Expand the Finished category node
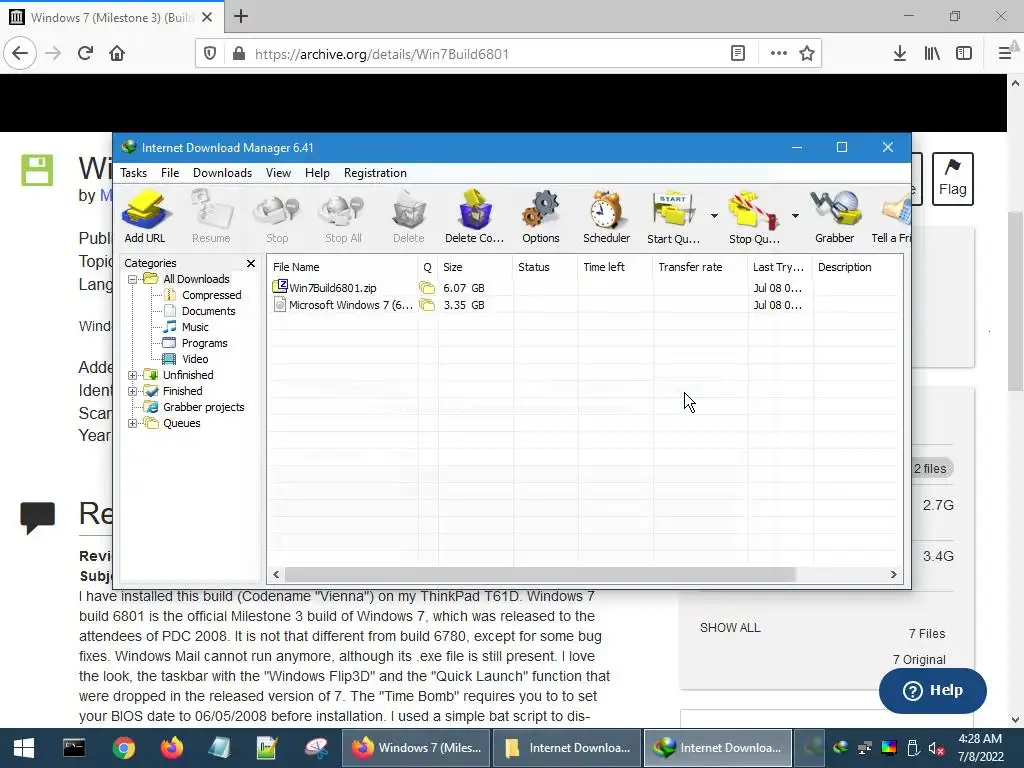This screenshot has width=1024, height=768. point(133,391)
